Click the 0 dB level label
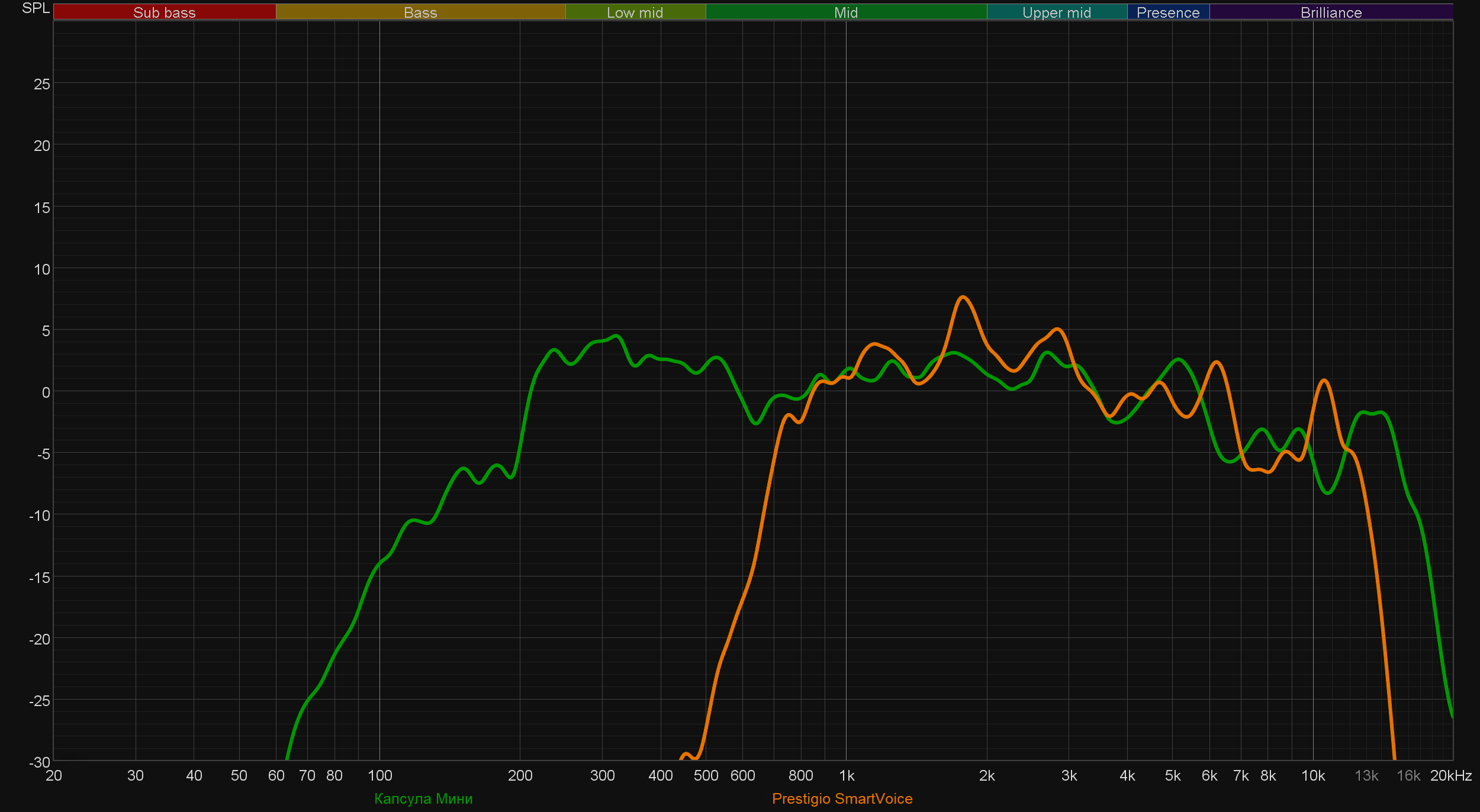1480x812 pixels. pyautogui.click(x=46, y=392)
